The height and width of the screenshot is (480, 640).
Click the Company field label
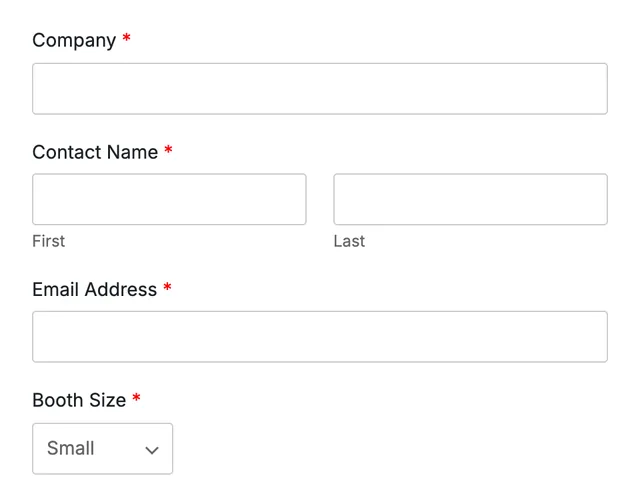point(74,40)
